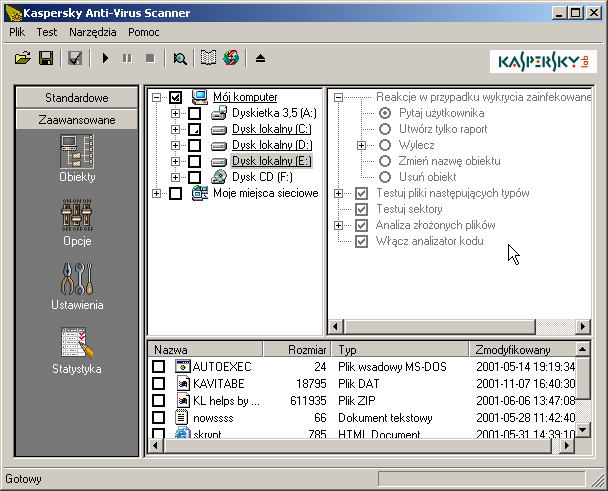The height and width of the screenshot is (491, 608).
Task: Open the help book icon
Action: click(x=208, y=58)
